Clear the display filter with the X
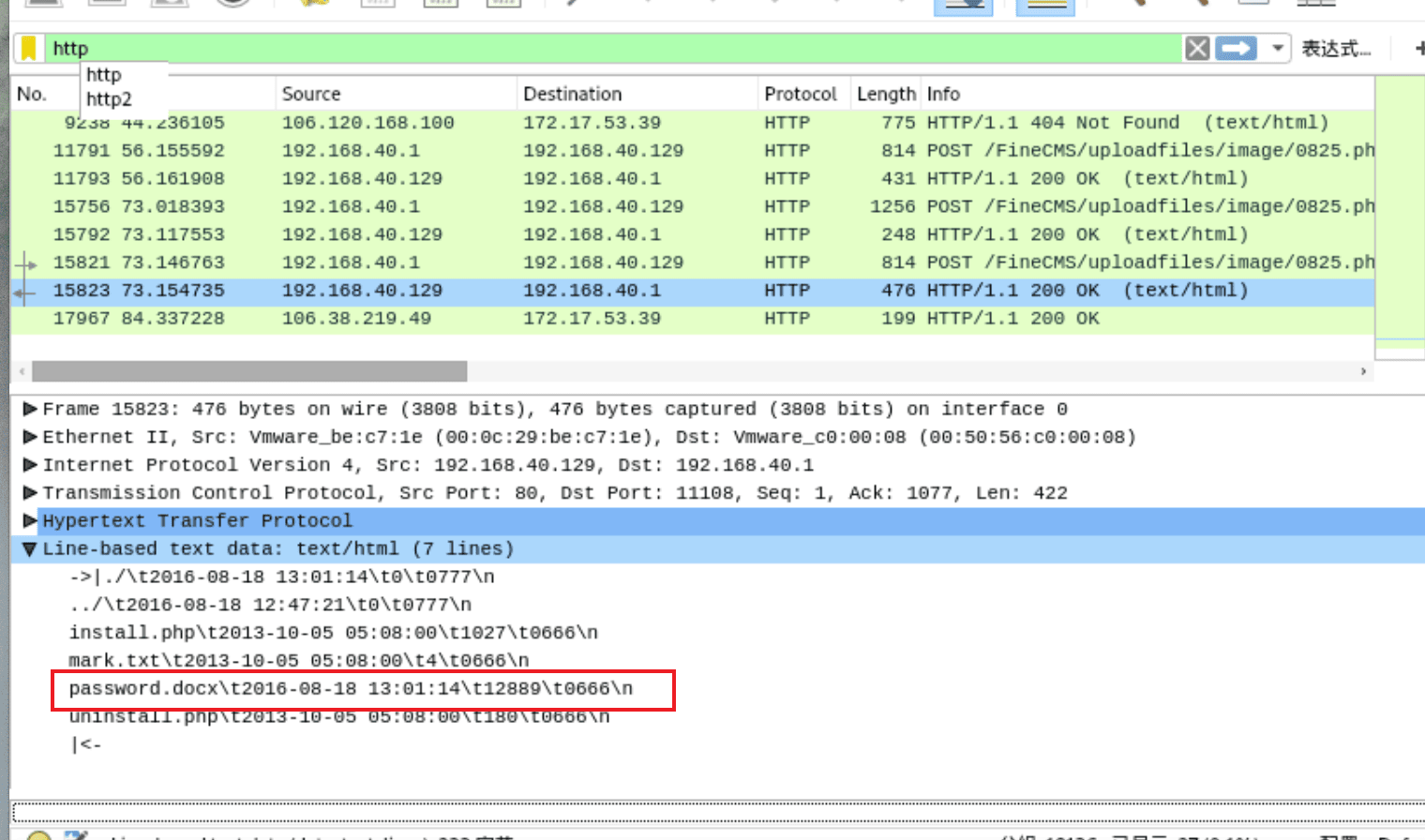1425x840 pixels. point(1197,48)
